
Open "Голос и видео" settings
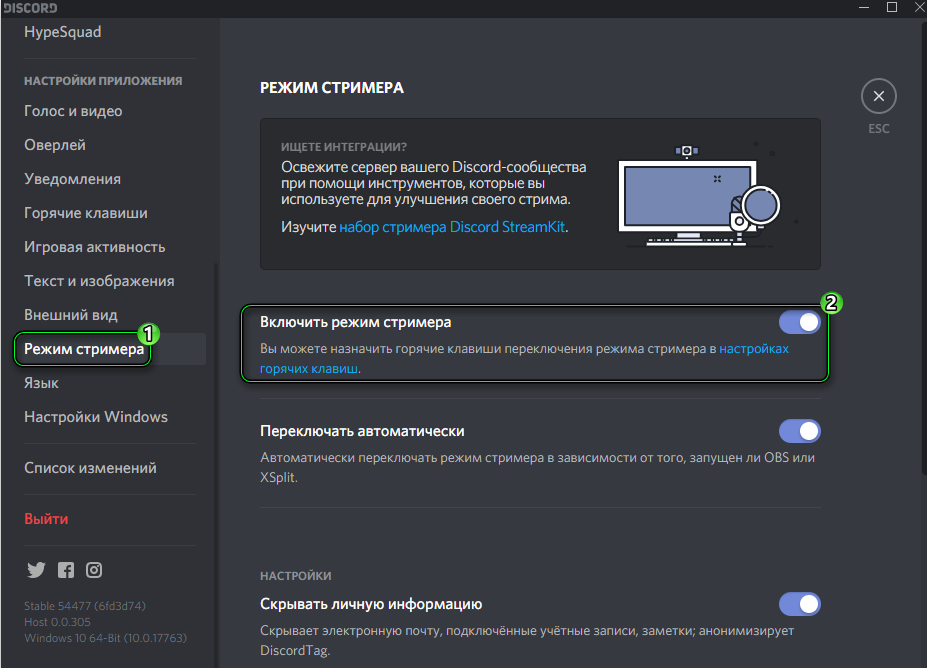tap(73, 111)
